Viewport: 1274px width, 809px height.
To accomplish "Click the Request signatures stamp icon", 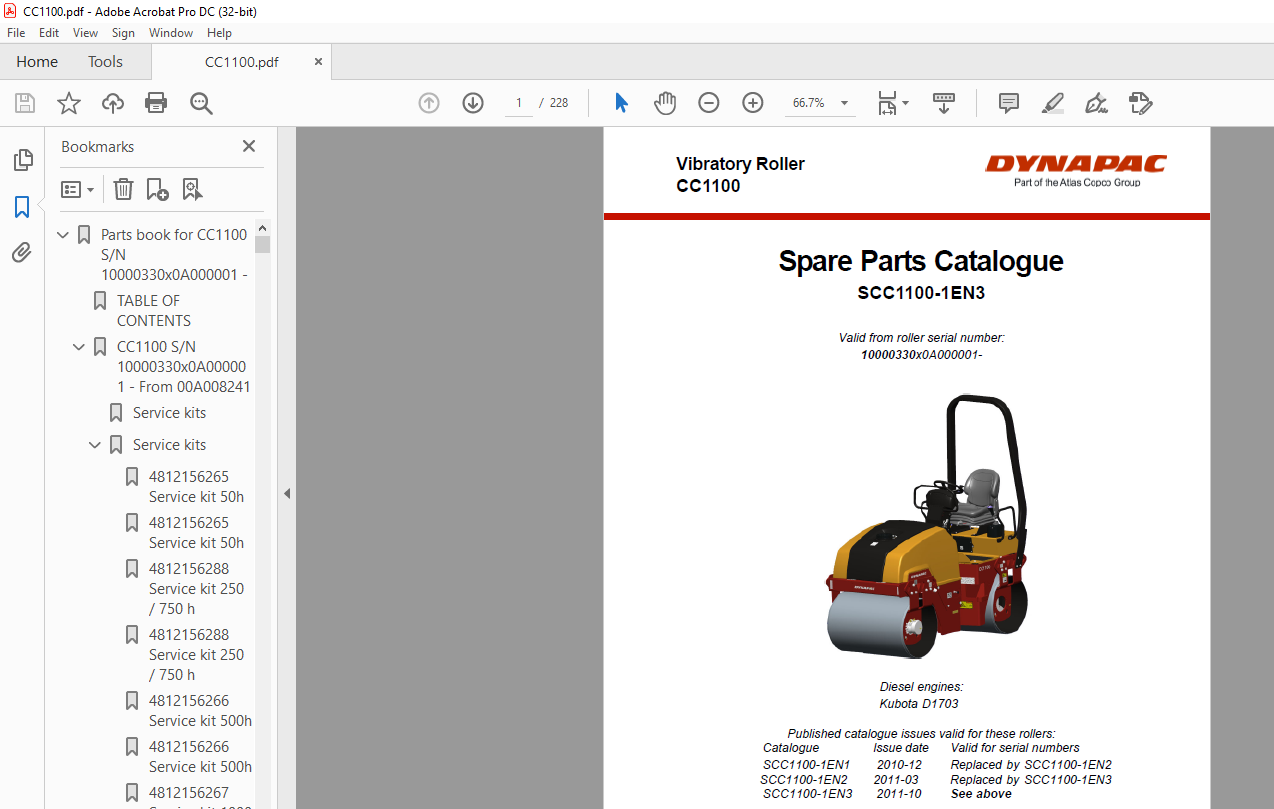I will 1141,103.
